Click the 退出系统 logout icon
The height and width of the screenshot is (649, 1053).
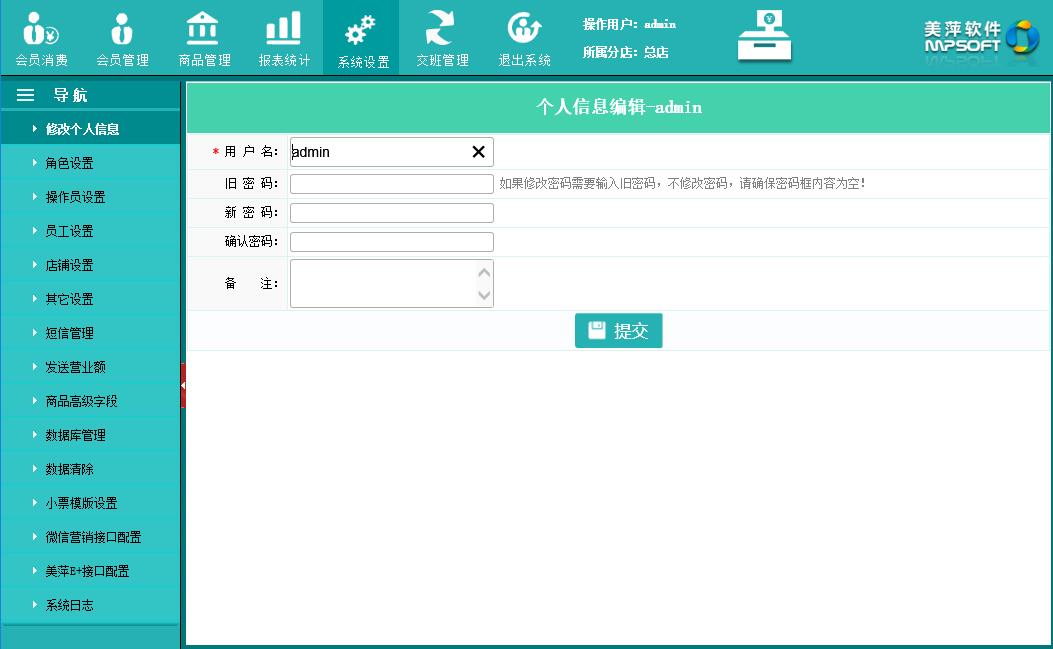(x=524, y=28)
